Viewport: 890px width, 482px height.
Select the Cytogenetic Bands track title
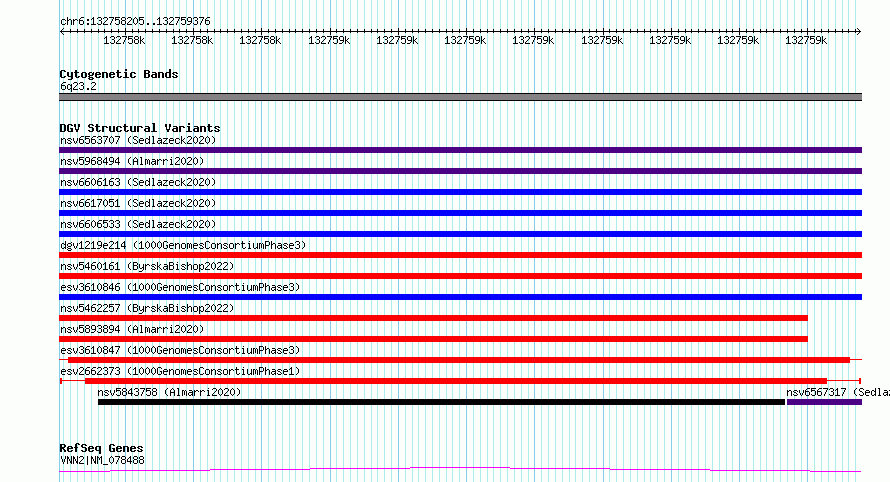(x=119, y=74)
